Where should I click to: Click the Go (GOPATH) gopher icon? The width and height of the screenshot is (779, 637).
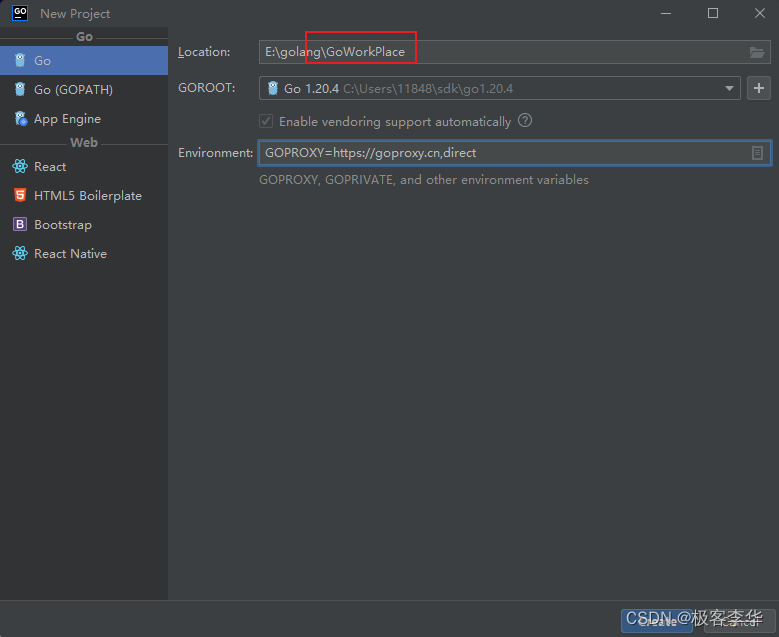pos(20,89)
